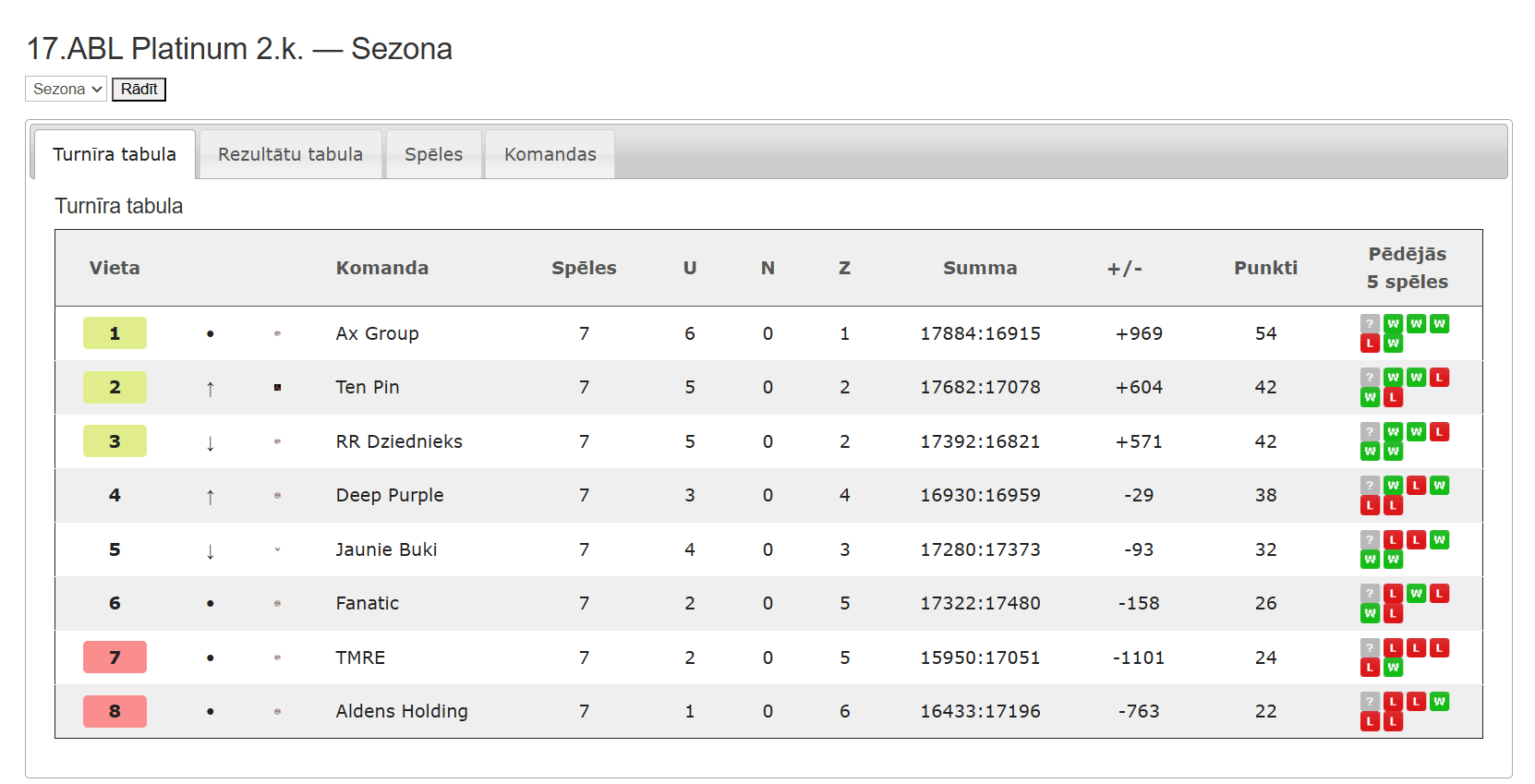The width and height of the screenshot is (1535, 784).
Task: Click the Punkti column header
Action: [x=1265, y=268]
